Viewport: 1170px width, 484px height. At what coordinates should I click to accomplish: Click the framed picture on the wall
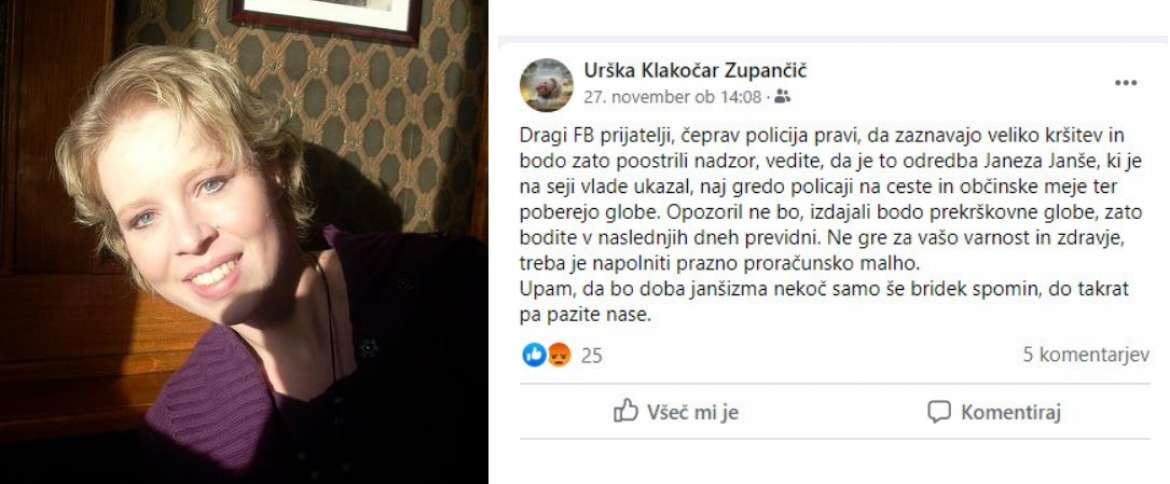[x=326, y=20]
